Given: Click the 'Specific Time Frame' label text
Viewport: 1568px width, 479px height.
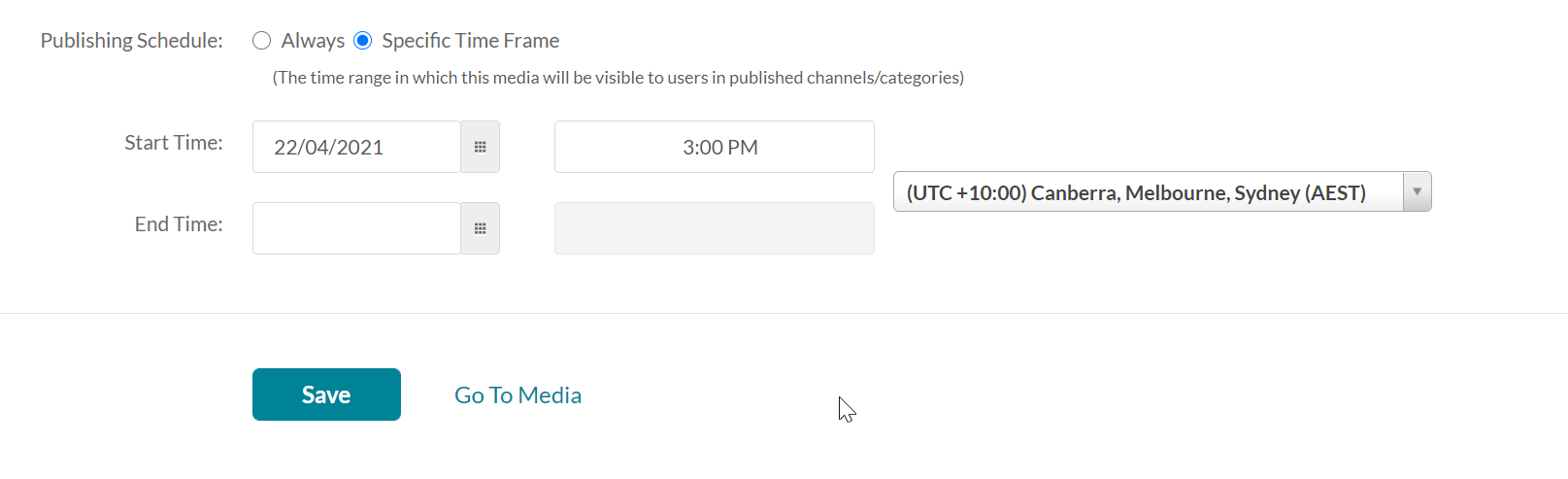Looking at the screenshot, I should click(x=471, y=41).
